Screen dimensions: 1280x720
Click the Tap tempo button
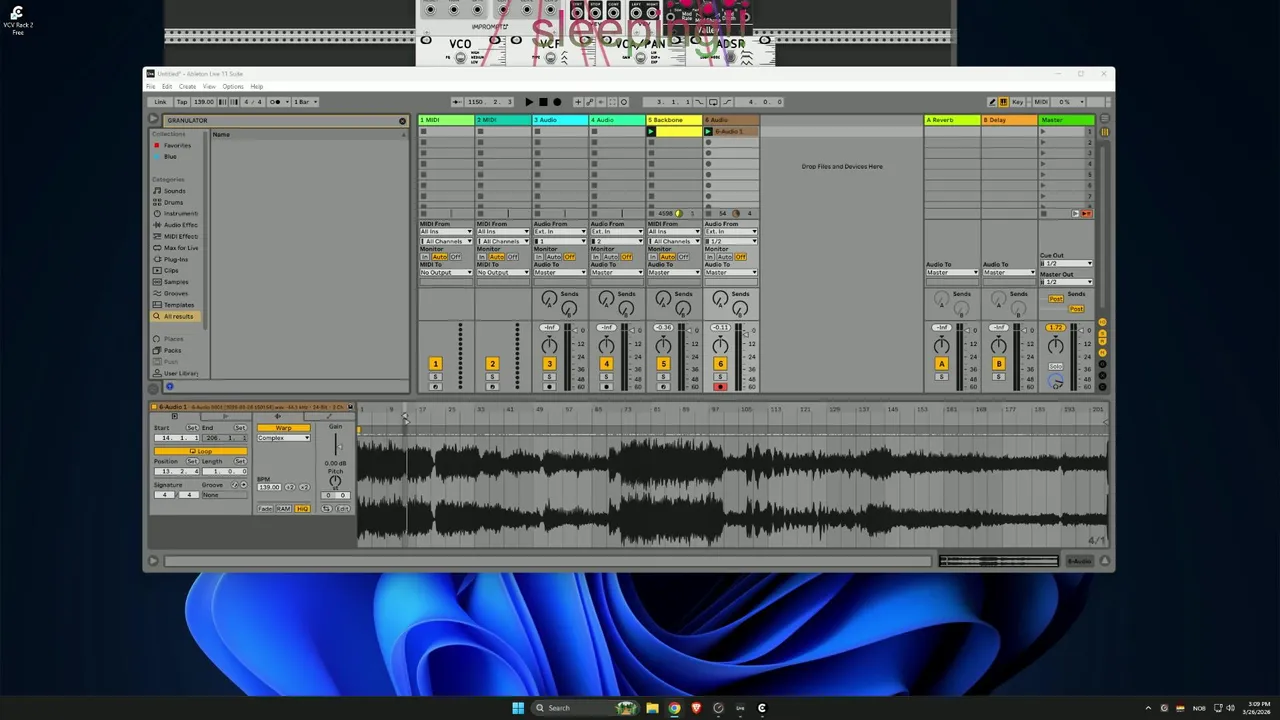pyautogui.click(x=182, y=102)
